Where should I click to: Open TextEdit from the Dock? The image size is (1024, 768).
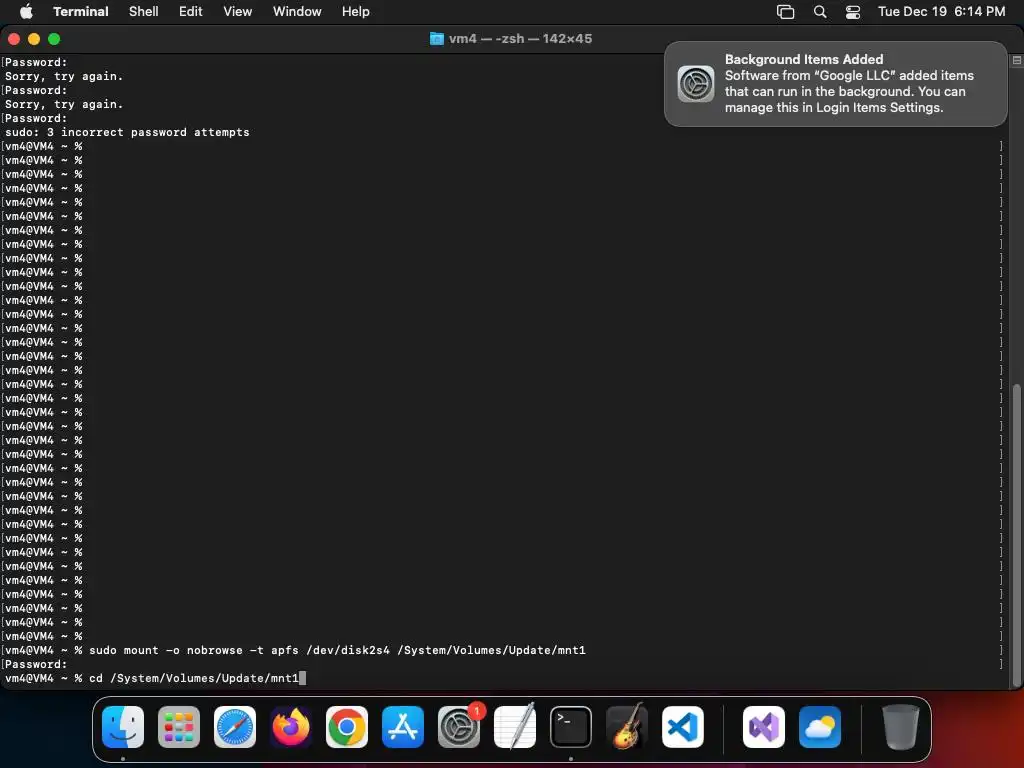pos(515,727)
